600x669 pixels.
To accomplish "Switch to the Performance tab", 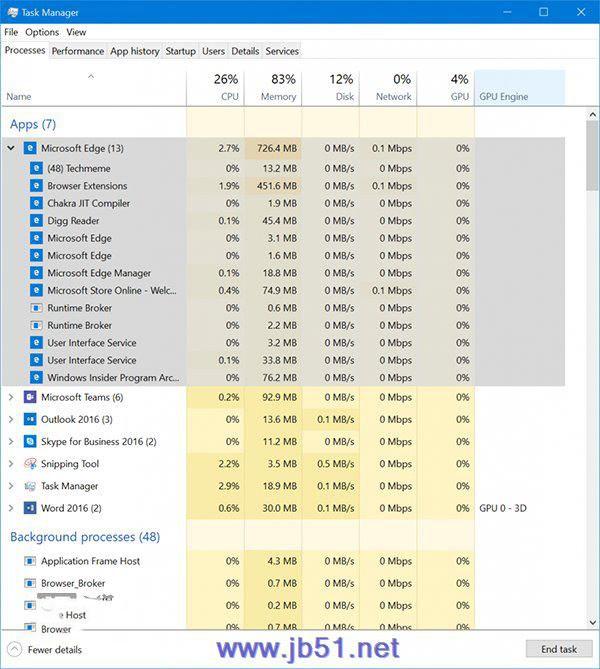I will point(77,51).
